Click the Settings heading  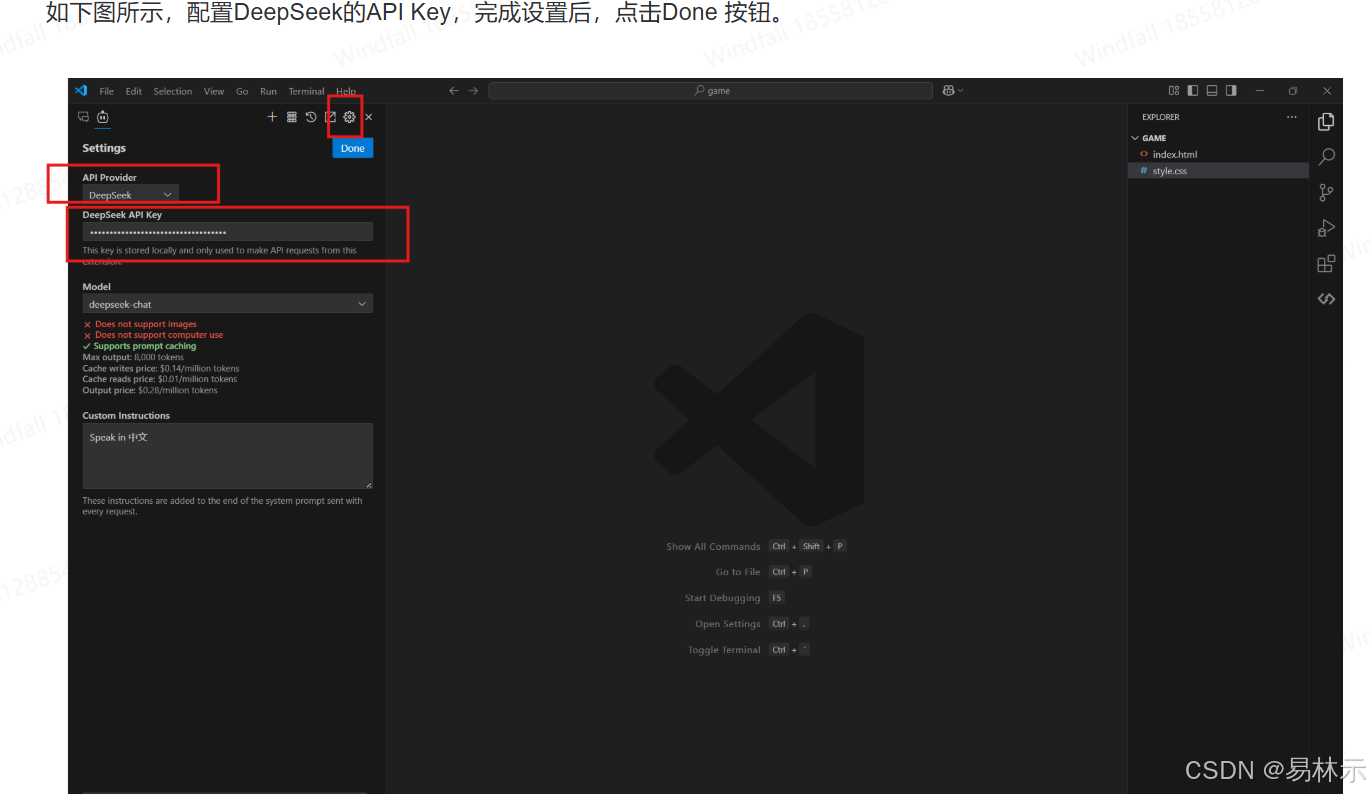pyautogui.click(x=104, y=148)
